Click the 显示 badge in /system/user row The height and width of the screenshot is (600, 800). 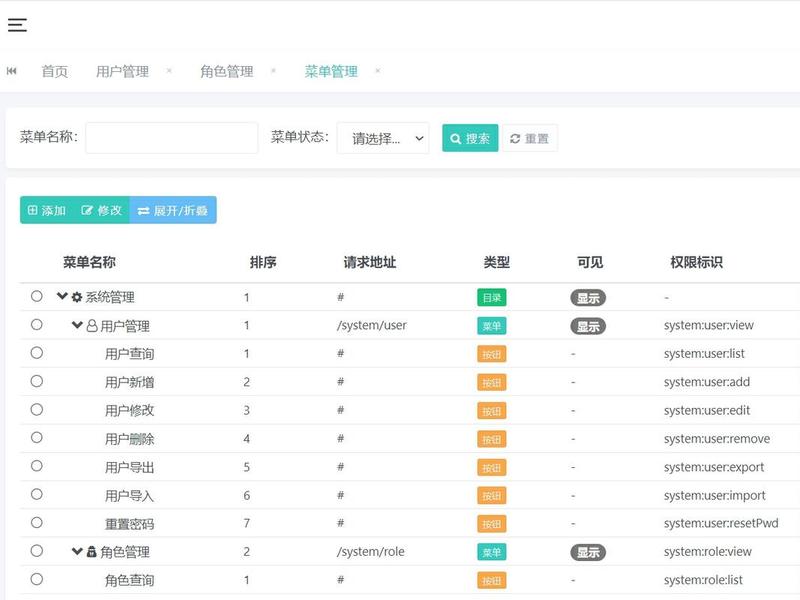click(588, 327)
